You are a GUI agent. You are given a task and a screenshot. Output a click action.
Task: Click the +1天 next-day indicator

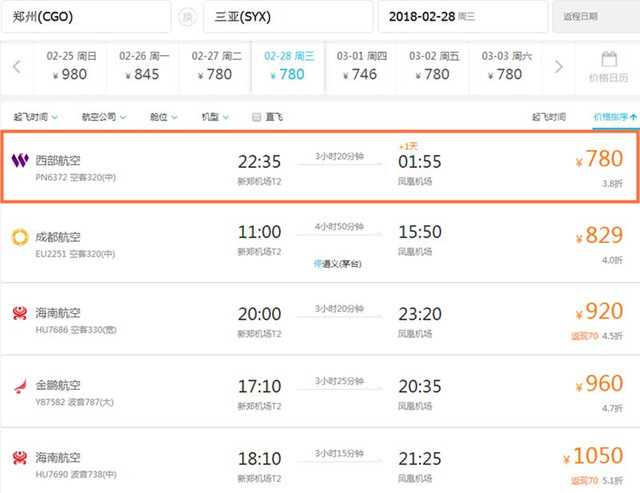tap(408, 147)
